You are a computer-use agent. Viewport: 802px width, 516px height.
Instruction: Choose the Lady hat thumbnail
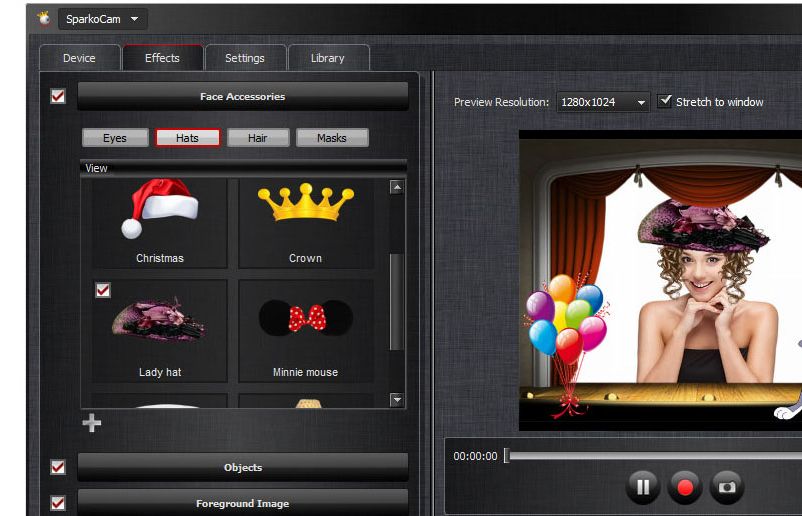(160, 330)
